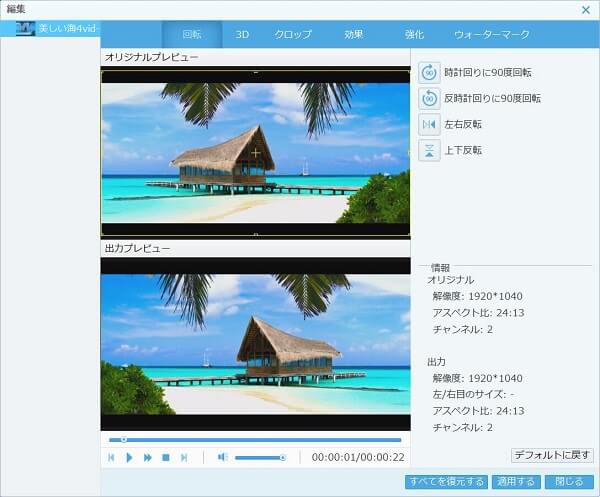This screenshot has width=600, height=497.
Task: Open the クロップ (Crop) tab
Action: pos(293,34)
